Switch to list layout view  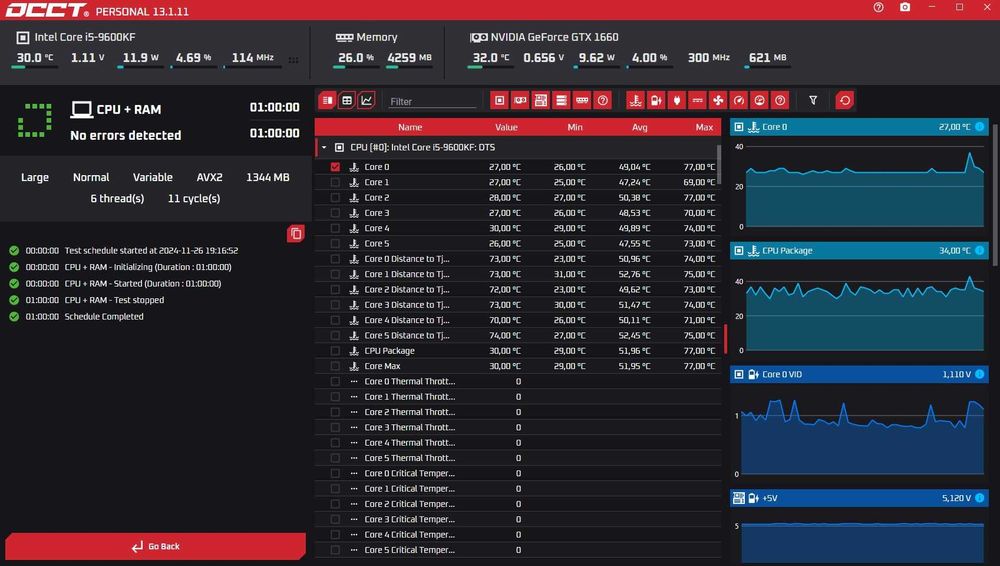click(327, 100)
